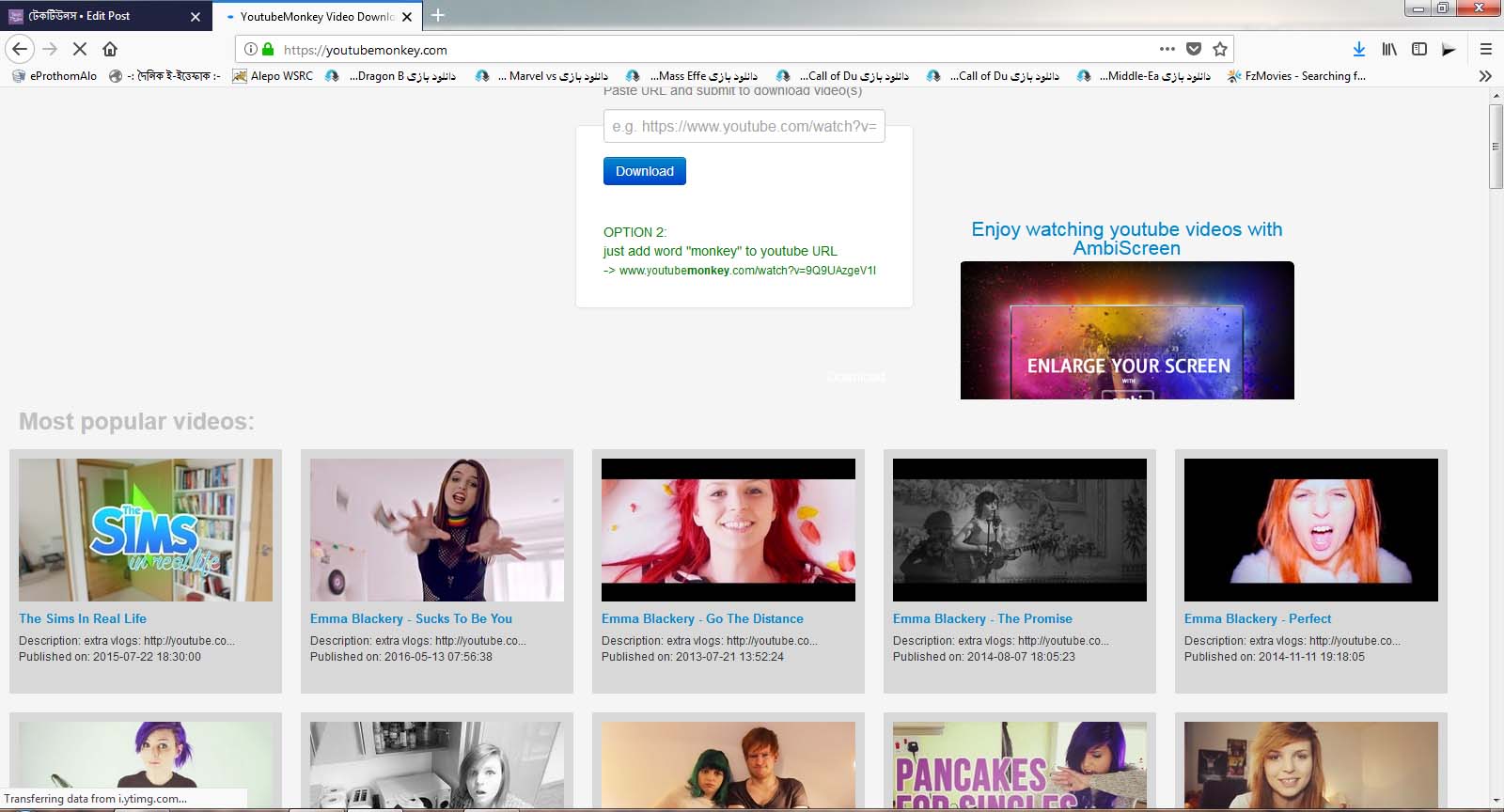1504x812 pixels.
Task: Toggle the sidebar view icon
Action: [x=1419, y=49]
